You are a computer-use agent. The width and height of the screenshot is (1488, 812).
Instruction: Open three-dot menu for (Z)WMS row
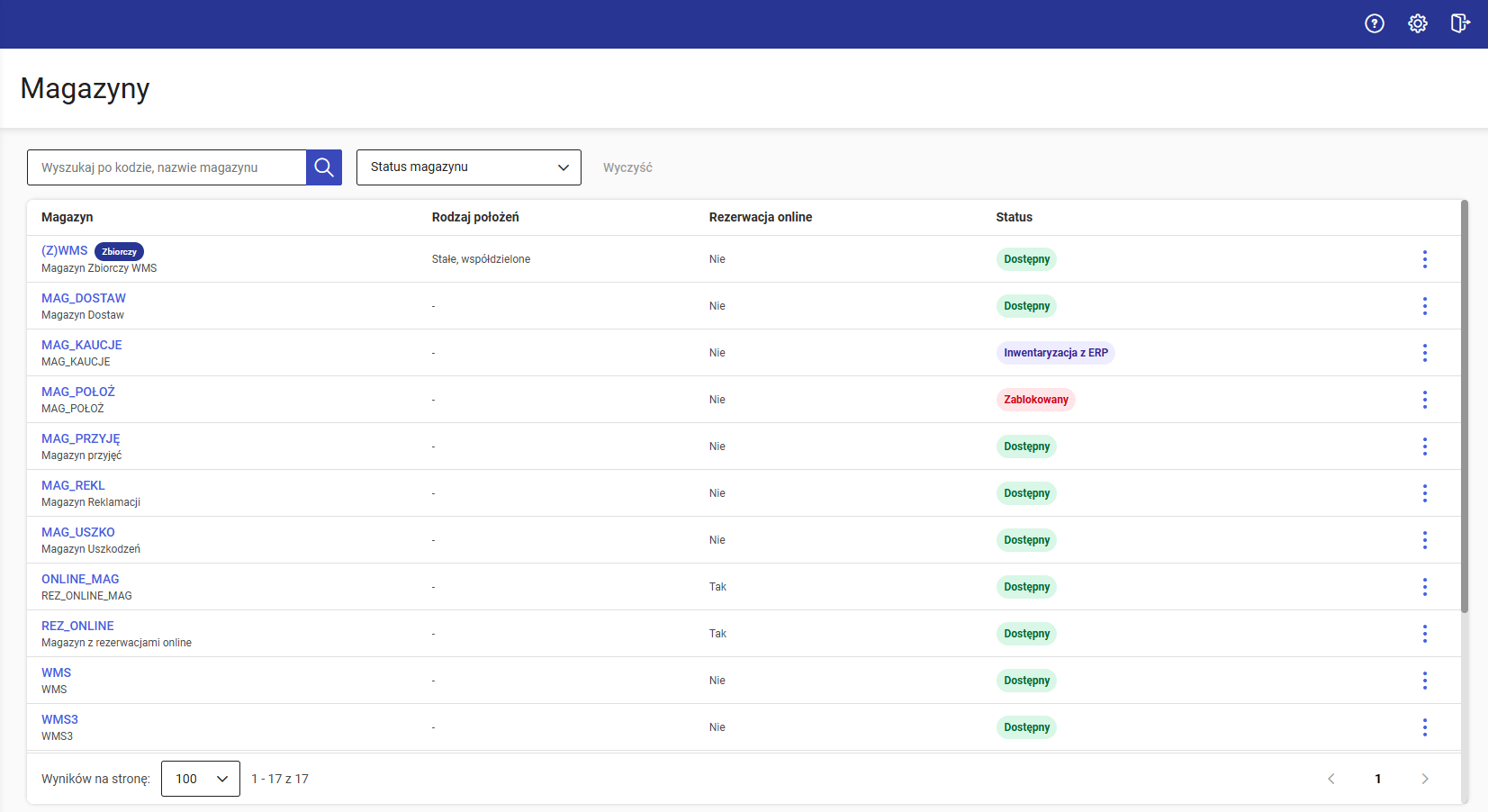1424,259
